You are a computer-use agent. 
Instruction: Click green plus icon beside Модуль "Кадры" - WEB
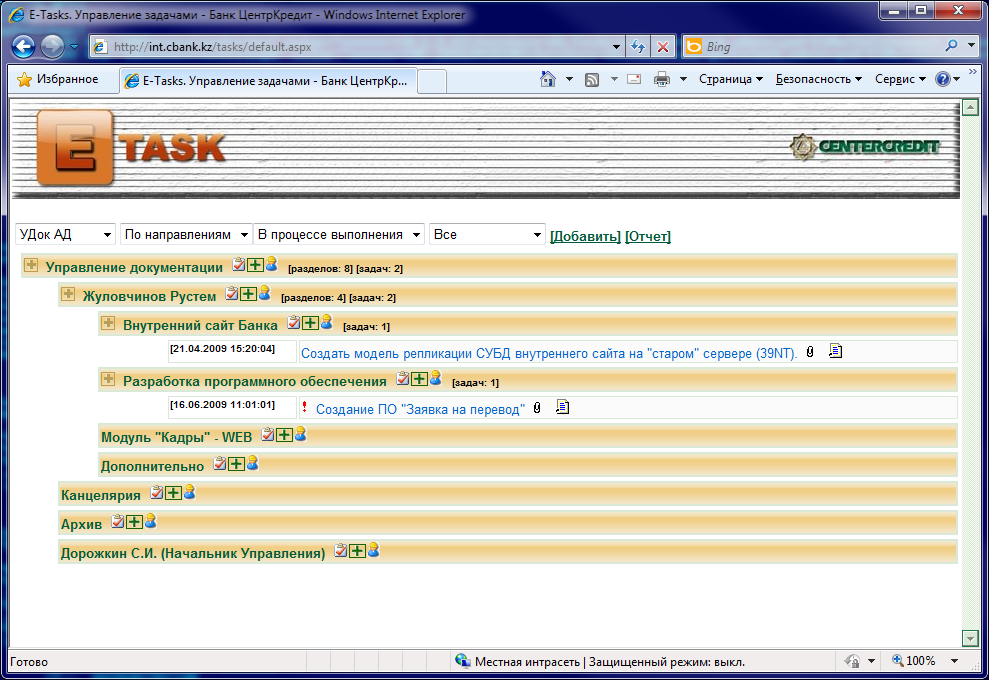coord(284,434)
